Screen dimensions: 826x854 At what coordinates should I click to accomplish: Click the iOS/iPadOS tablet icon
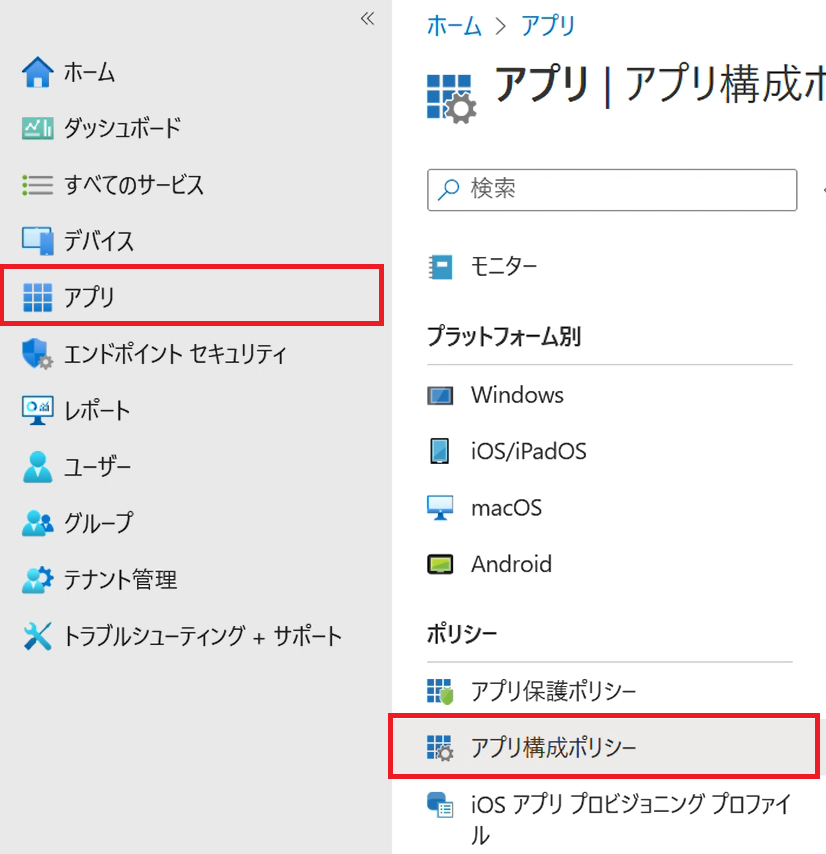click(x=440, y=451)
